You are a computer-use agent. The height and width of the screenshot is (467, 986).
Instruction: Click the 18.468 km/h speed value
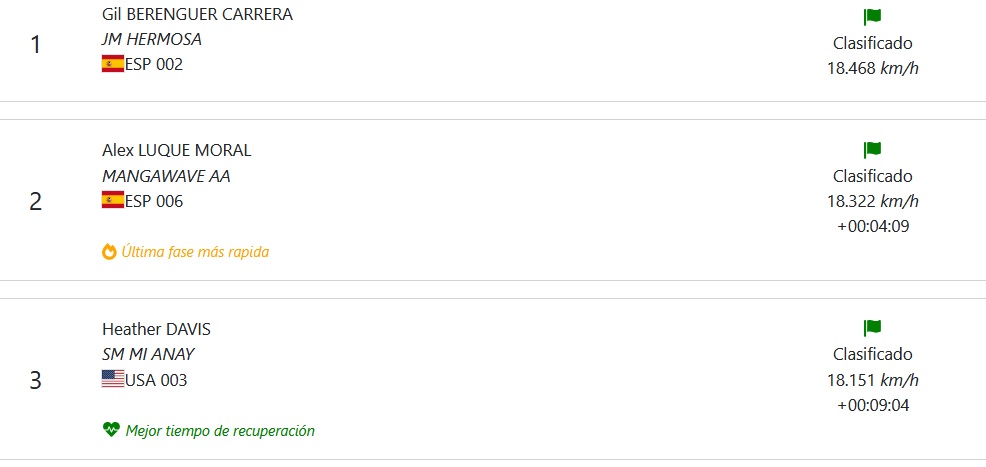click(872, 69)
